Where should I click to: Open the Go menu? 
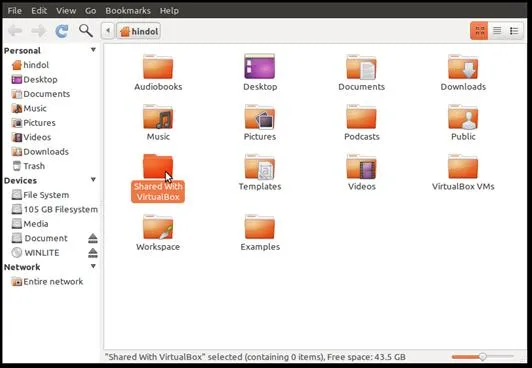[90, 11]
